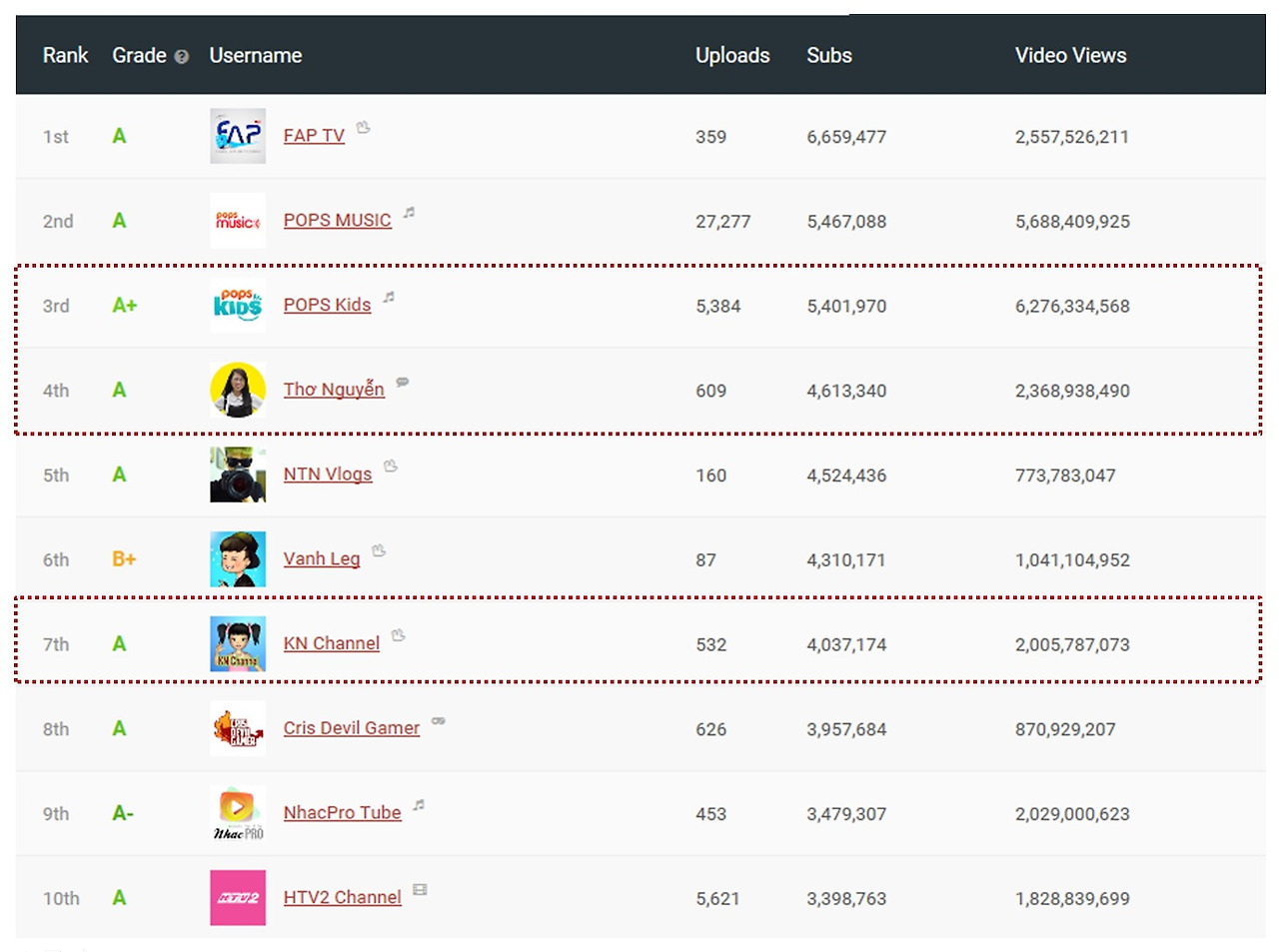Image resolution: width=1279 pixels, height=952 pixels.
Task: Select POPS Kids uploads value 5,384
Action: coord(718,307)
